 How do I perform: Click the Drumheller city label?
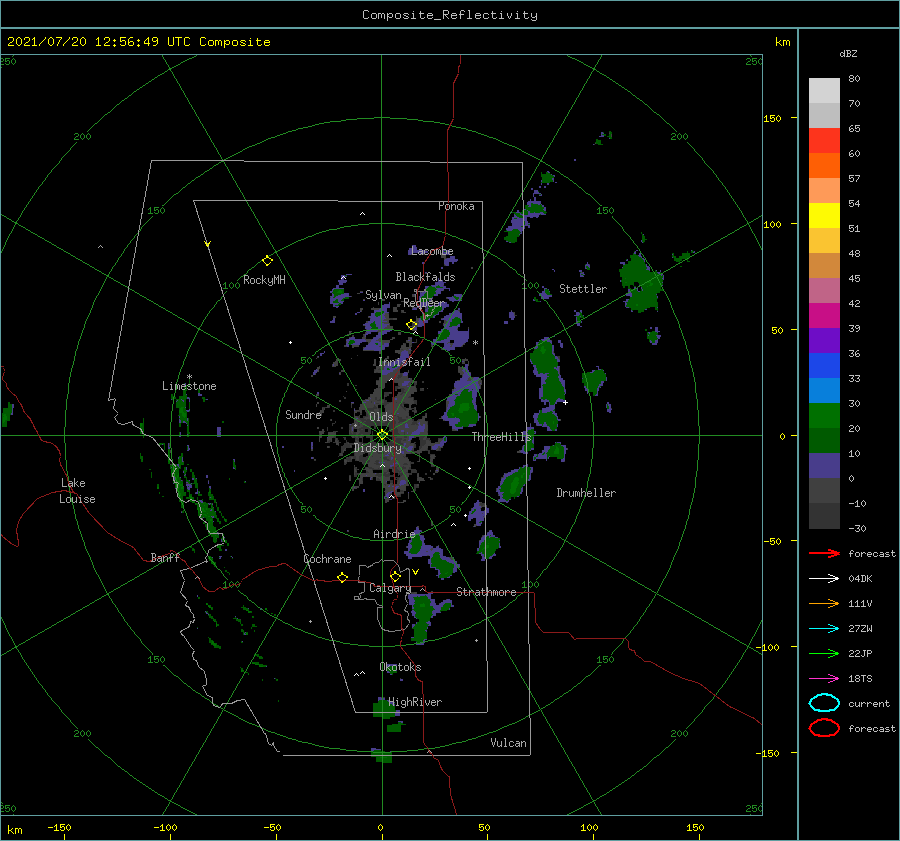[x=586, y=493]
